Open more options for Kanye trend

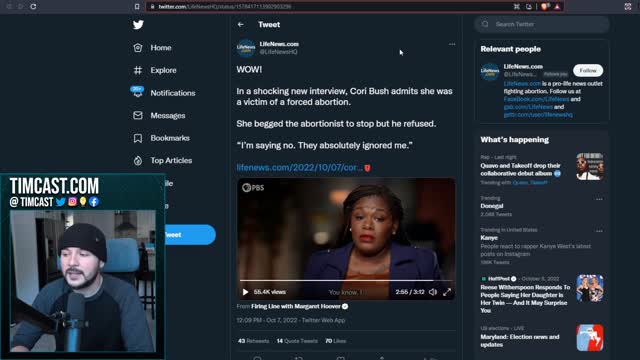pos(599,231)
